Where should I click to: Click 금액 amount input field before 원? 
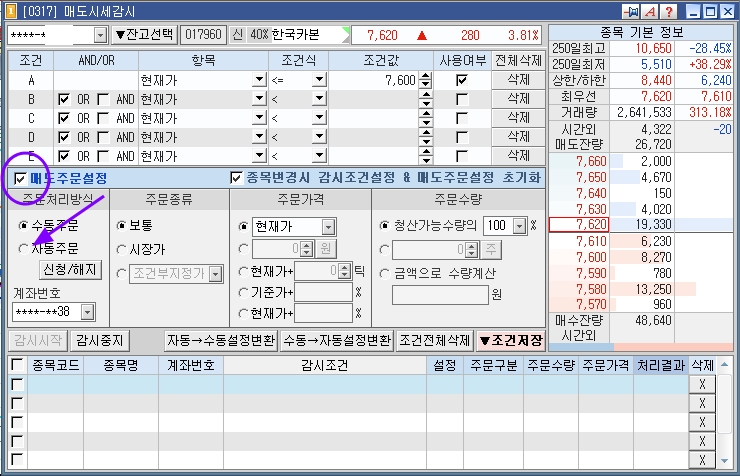coord(440,295)
